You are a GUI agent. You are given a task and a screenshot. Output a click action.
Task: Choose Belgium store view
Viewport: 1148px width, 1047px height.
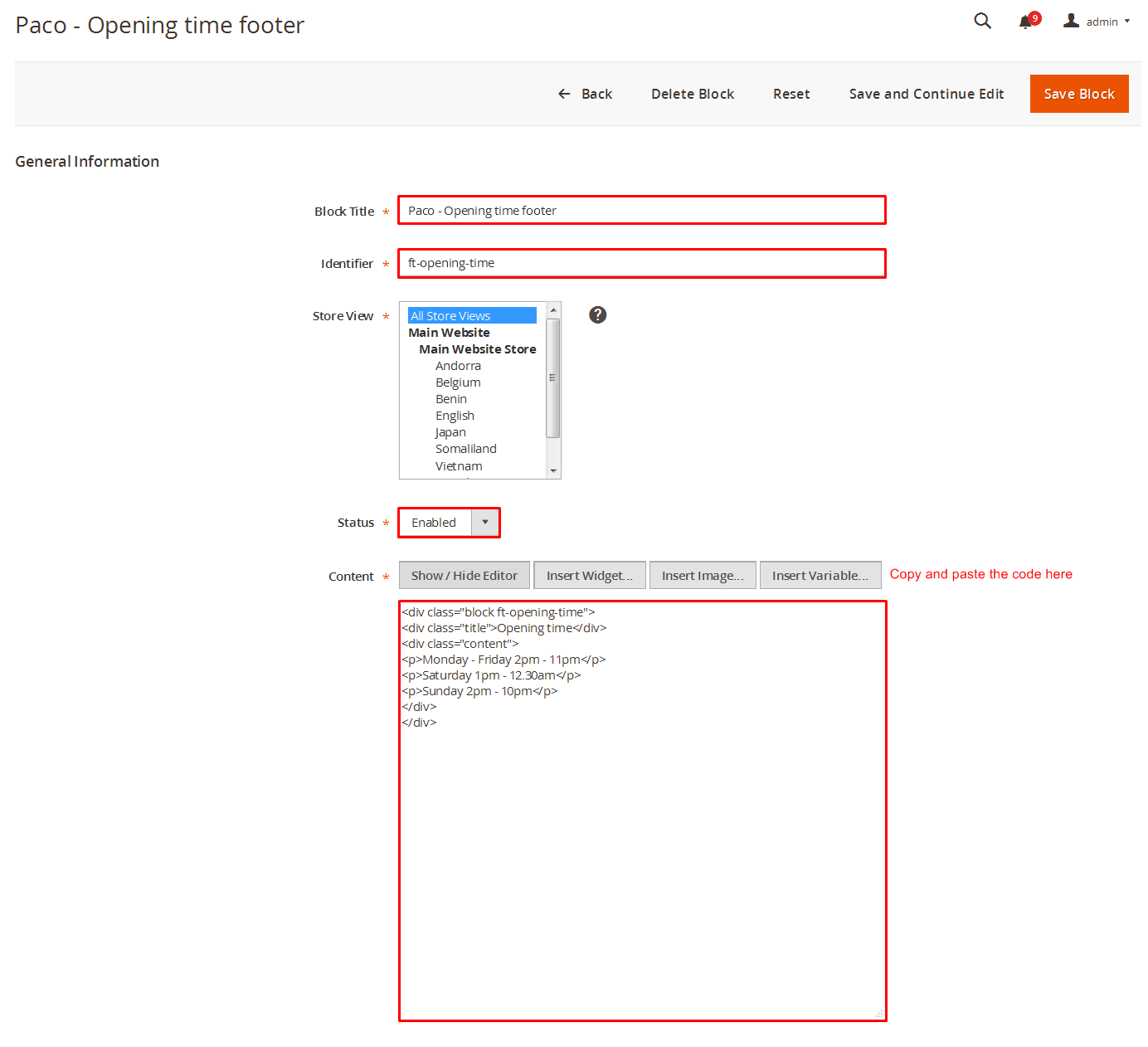click(x=458, y=382)
